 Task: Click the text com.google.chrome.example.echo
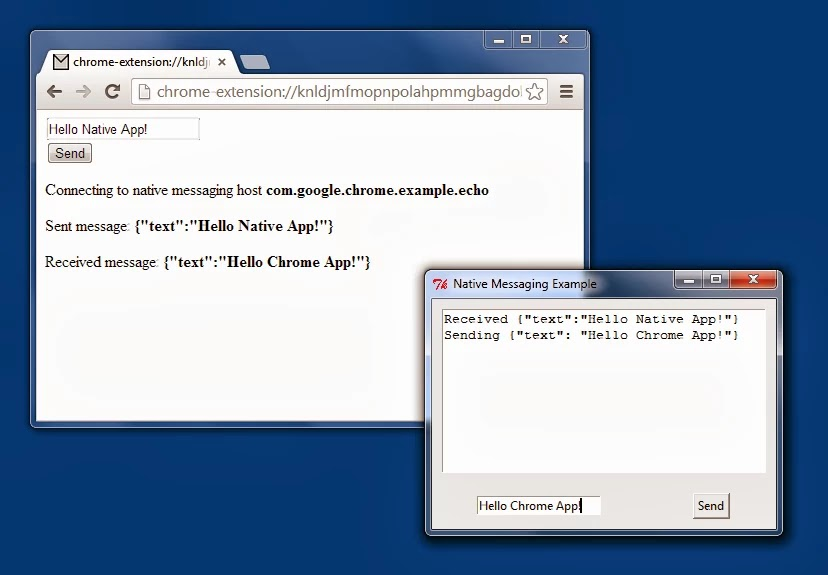[x=377, y=190]
